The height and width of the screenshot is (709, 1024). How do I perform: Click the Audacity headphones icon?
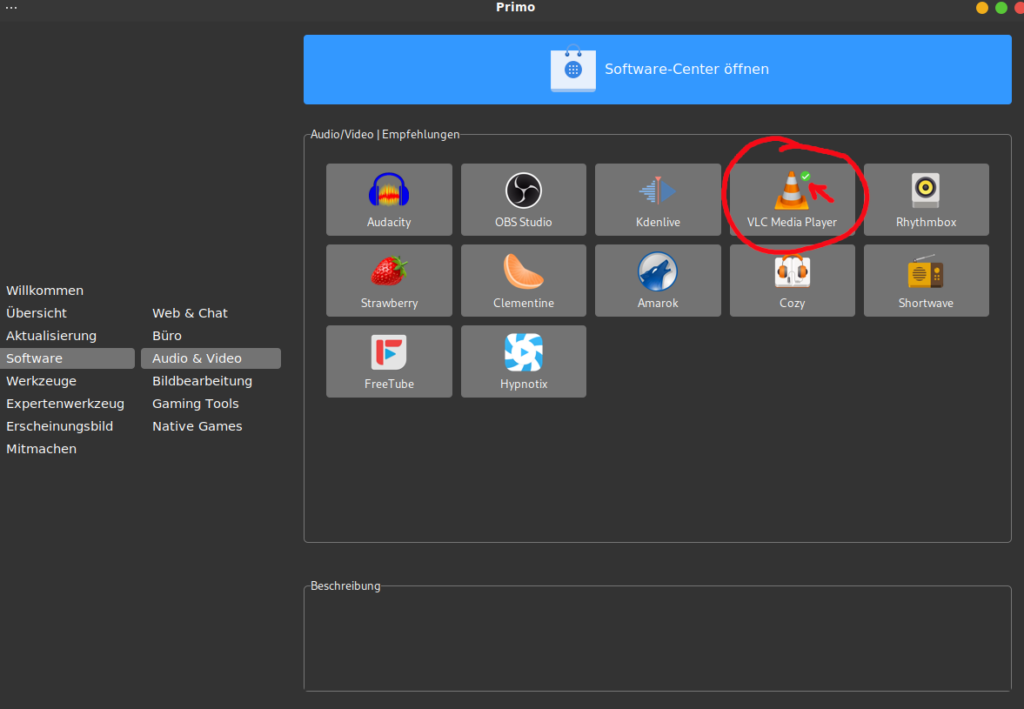389,190
